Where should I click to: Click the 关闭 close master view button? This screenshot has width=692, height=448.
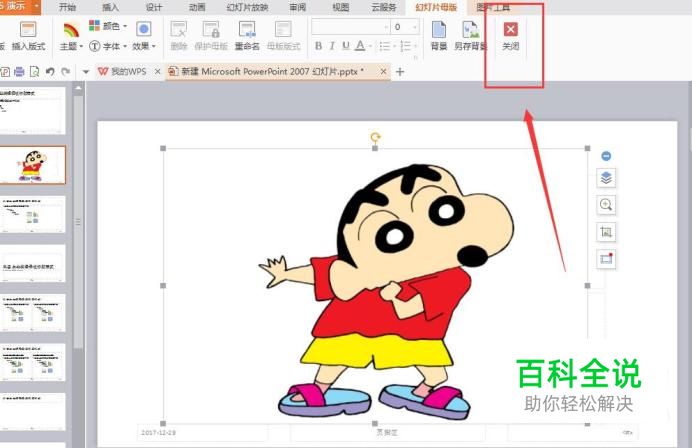511,36
